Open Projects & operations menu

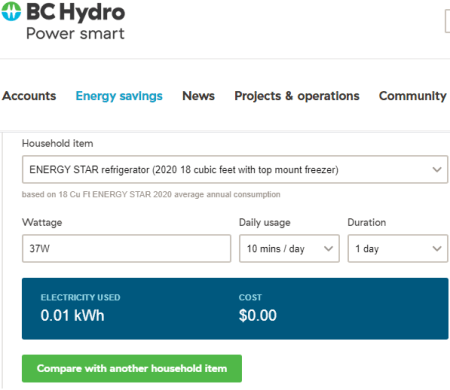point(297,96)
